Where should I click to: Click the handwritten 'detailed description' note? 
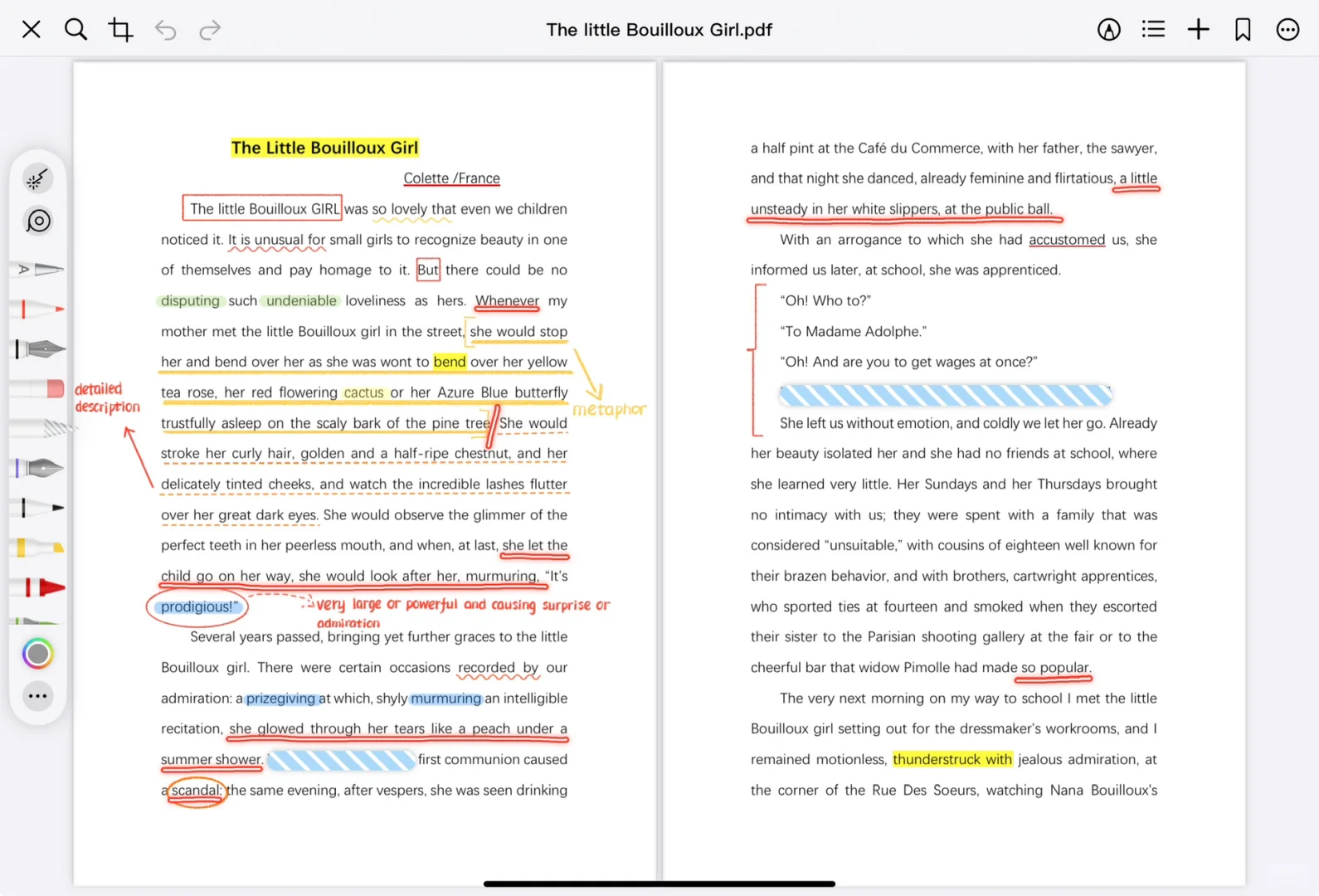pos(107,398)
